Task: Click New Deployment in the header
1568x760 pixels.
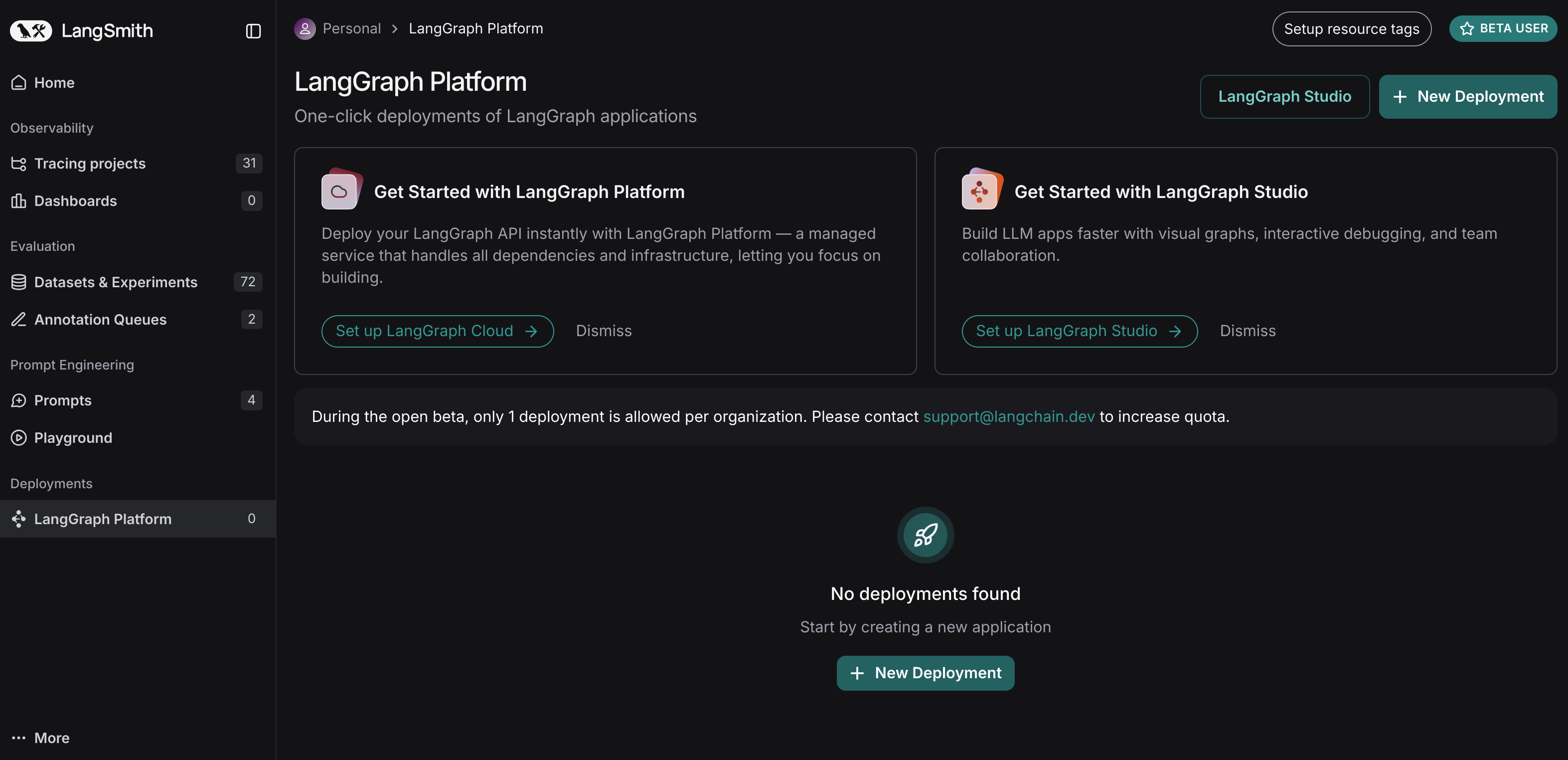Action: 1467,97
